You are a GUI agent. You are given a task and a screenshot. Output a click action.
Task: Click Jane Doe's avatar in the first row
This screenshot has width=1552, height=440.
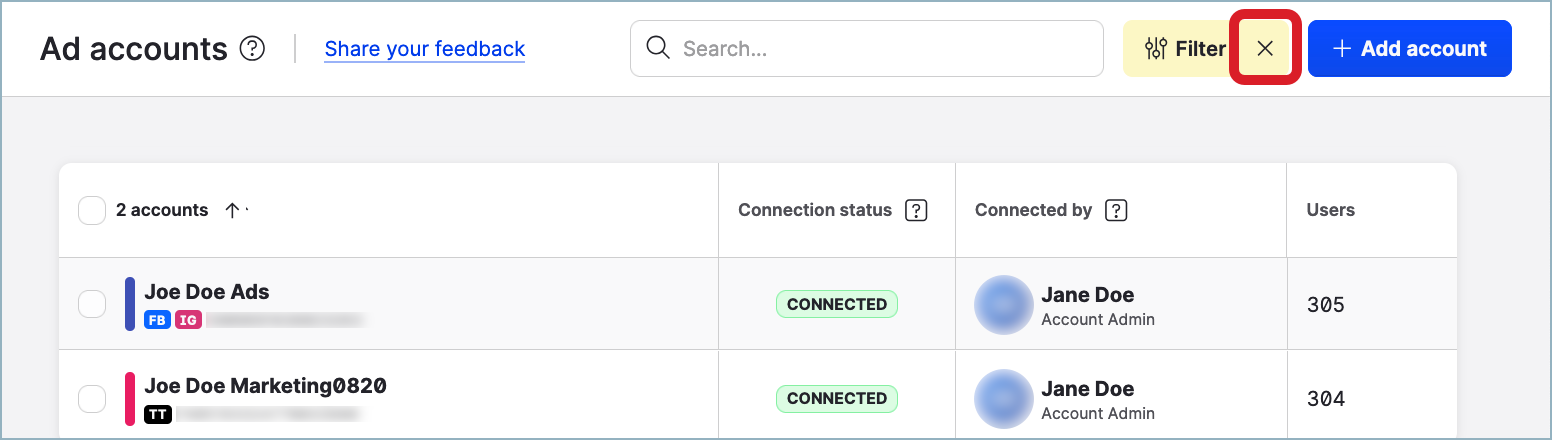[1003, 304]
